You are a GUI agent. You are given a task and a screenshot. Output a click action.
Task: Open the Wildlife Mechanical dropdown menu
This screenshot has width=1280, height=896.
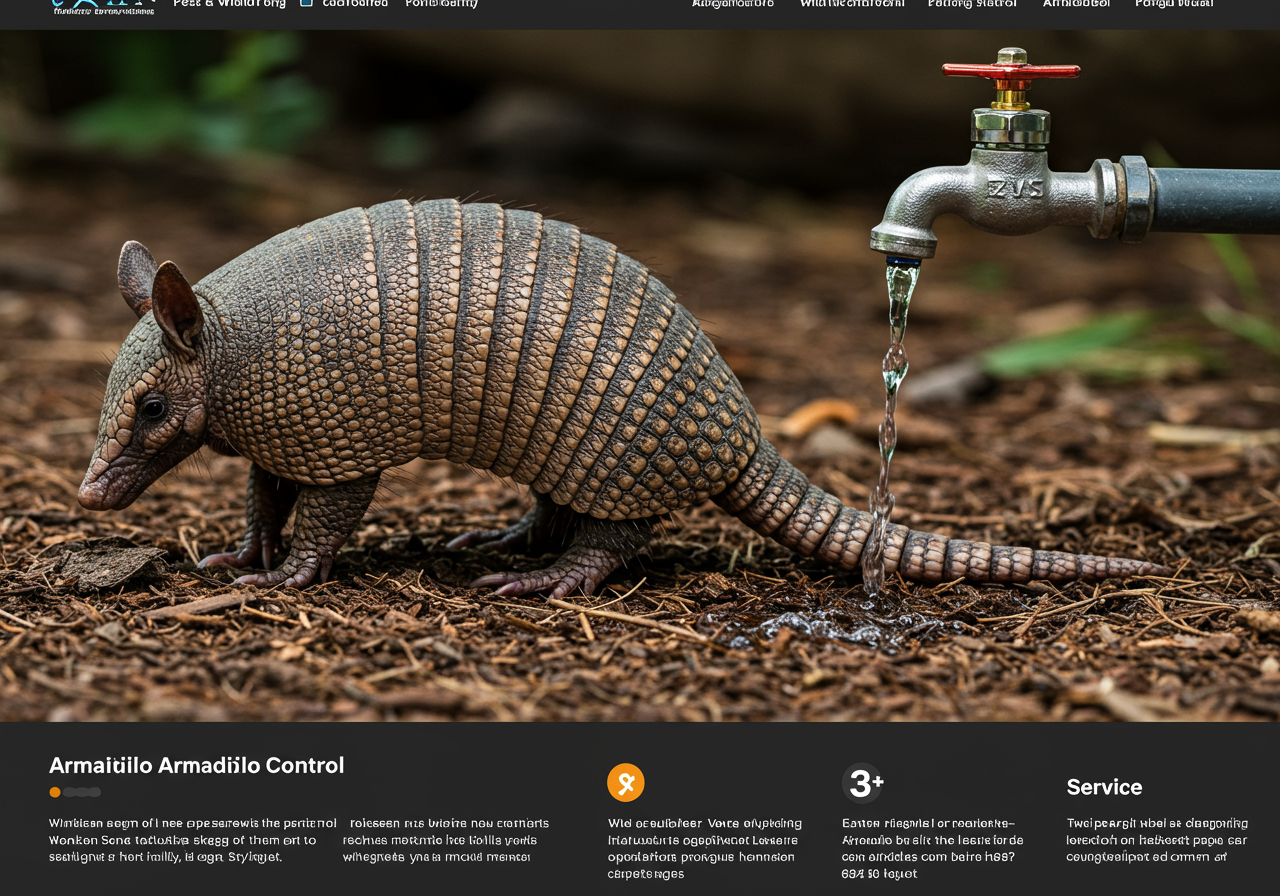(x=851, y=5)
